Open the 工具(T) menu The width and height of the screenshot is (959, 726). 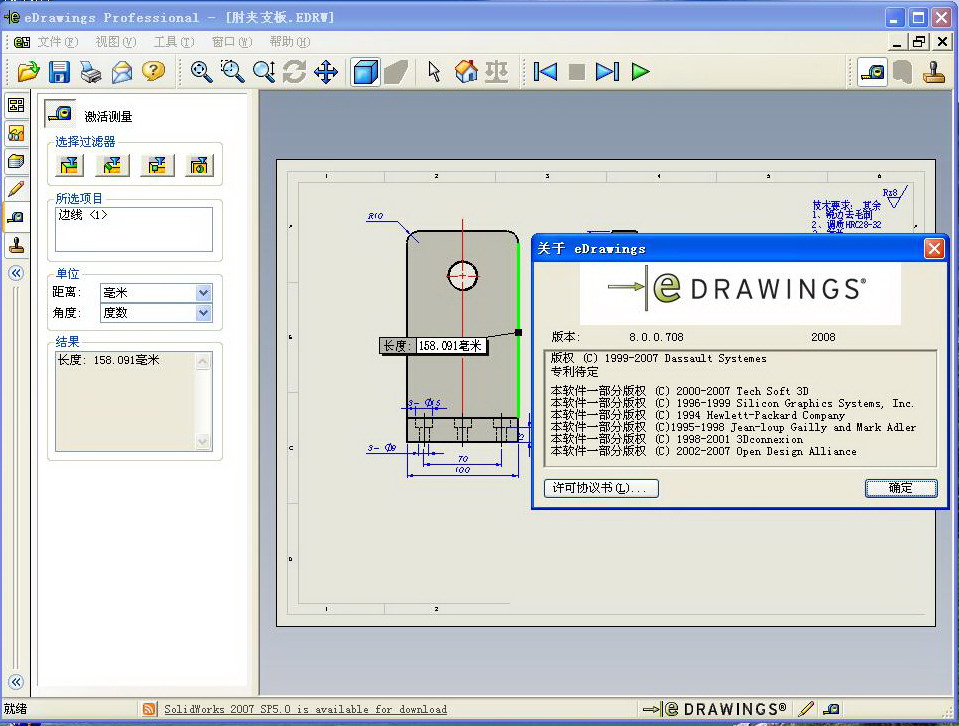[x=174, y=42]
